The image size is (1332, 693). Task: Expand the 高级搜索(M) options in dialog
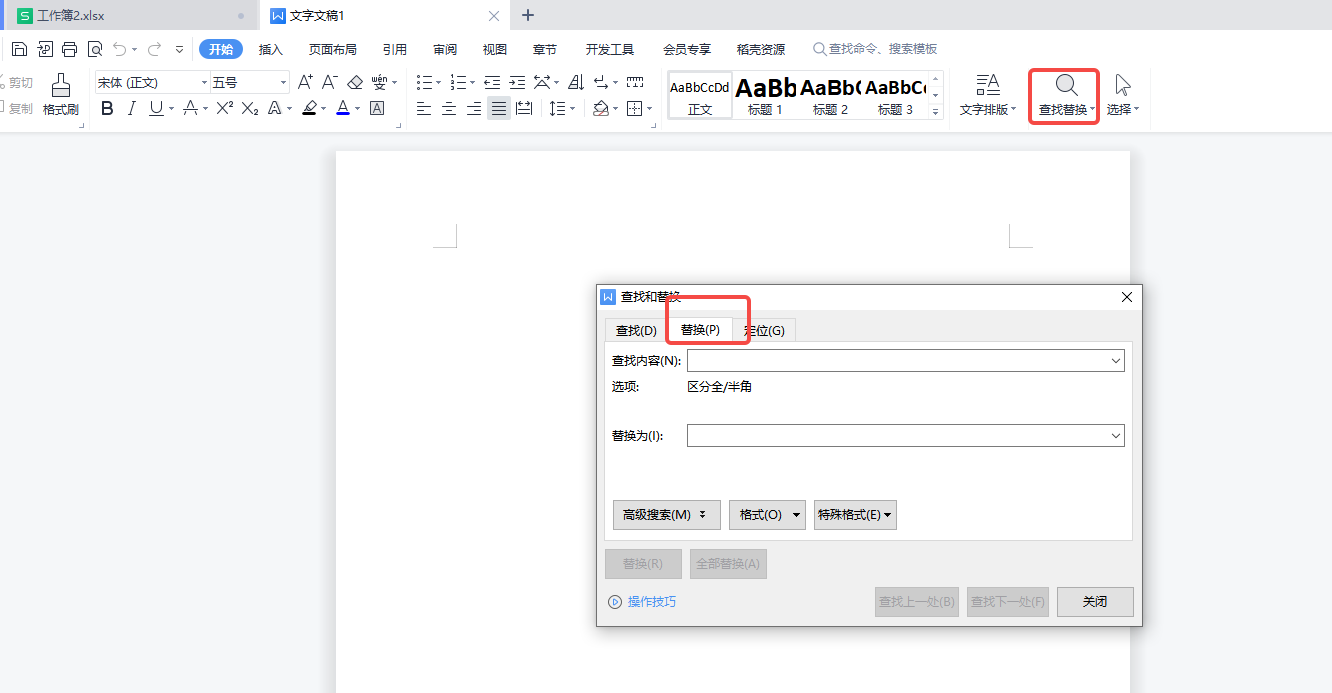(663, 515)
